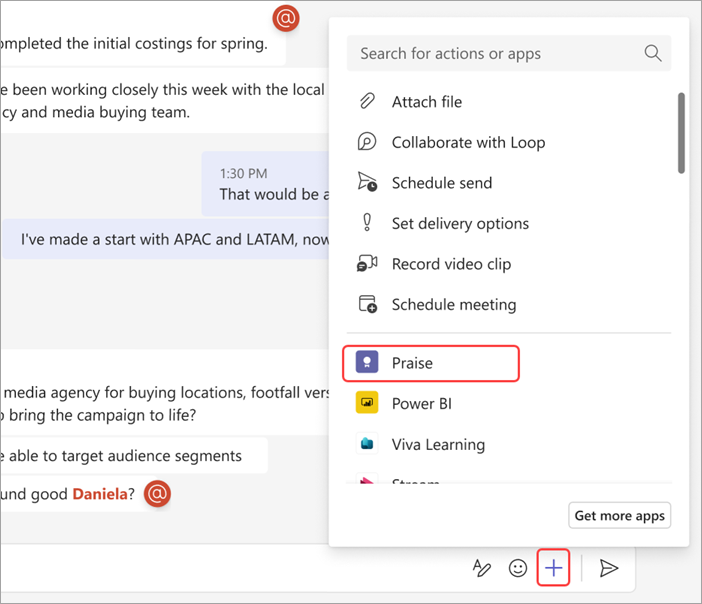This screenshot has width=702, height=604.
Task: Open the emoji smiley picker
Action: pos(518,569)
